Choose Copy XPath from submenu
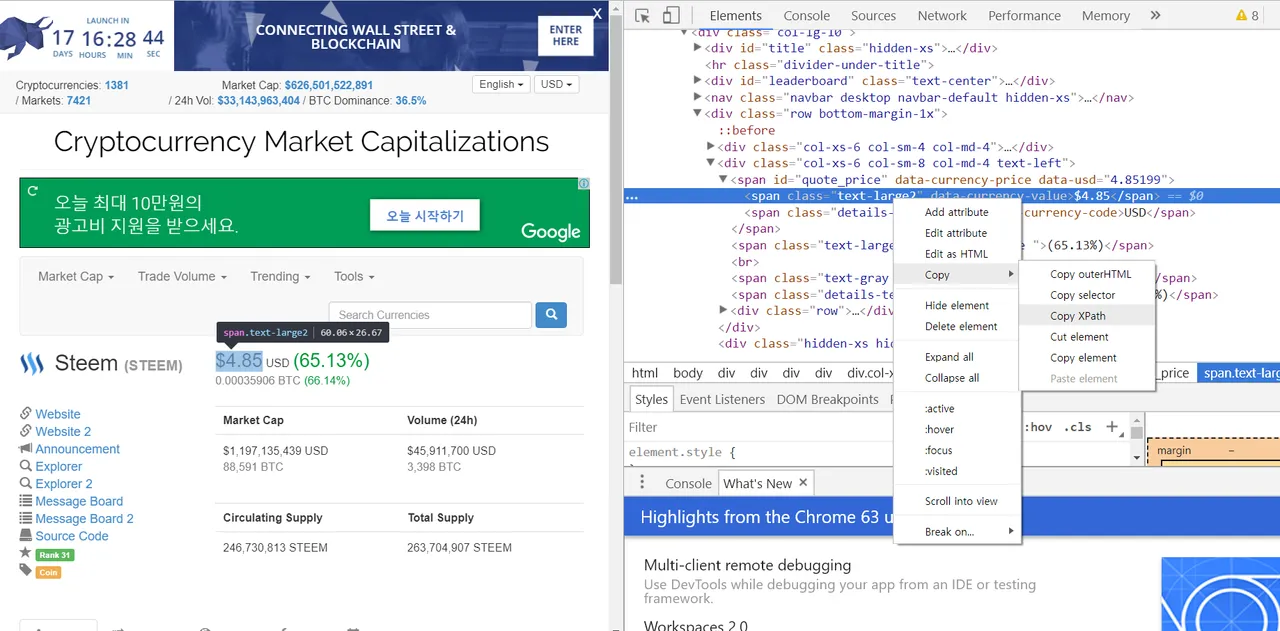Viewport: 1280px width, 631px height. [1087, 316]
